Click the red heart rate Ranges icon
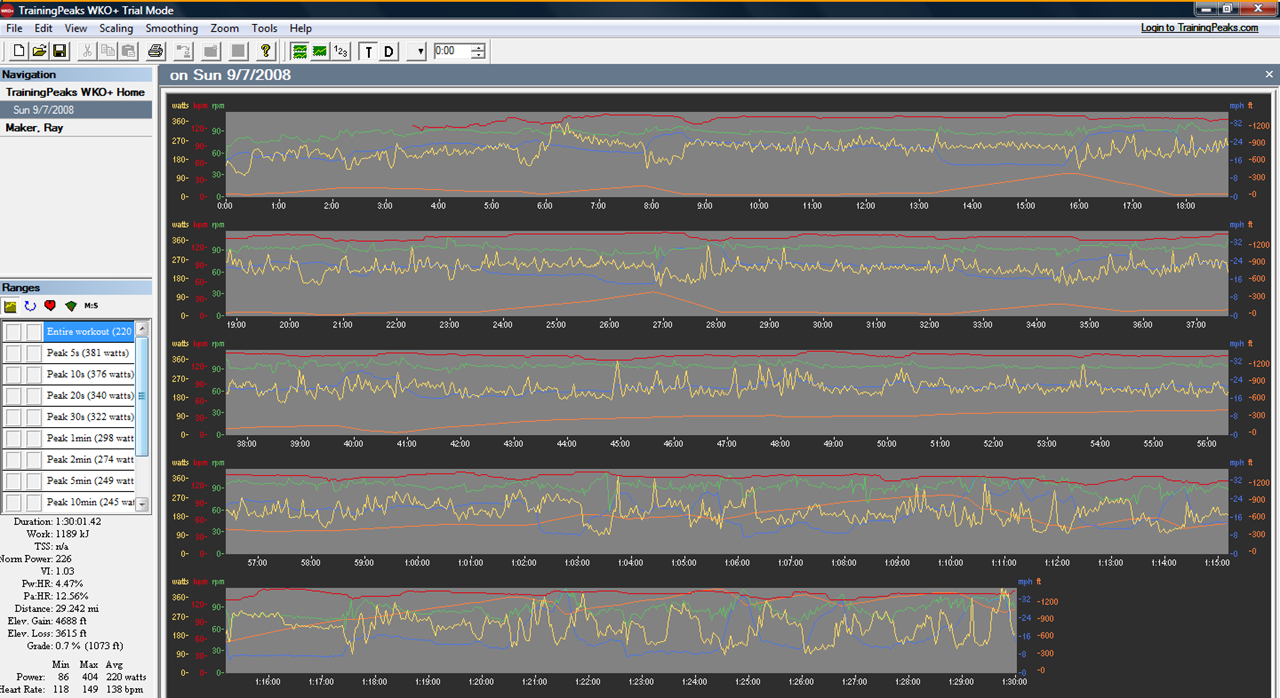This screenshot has height=698, width=1280. [50, 306]
